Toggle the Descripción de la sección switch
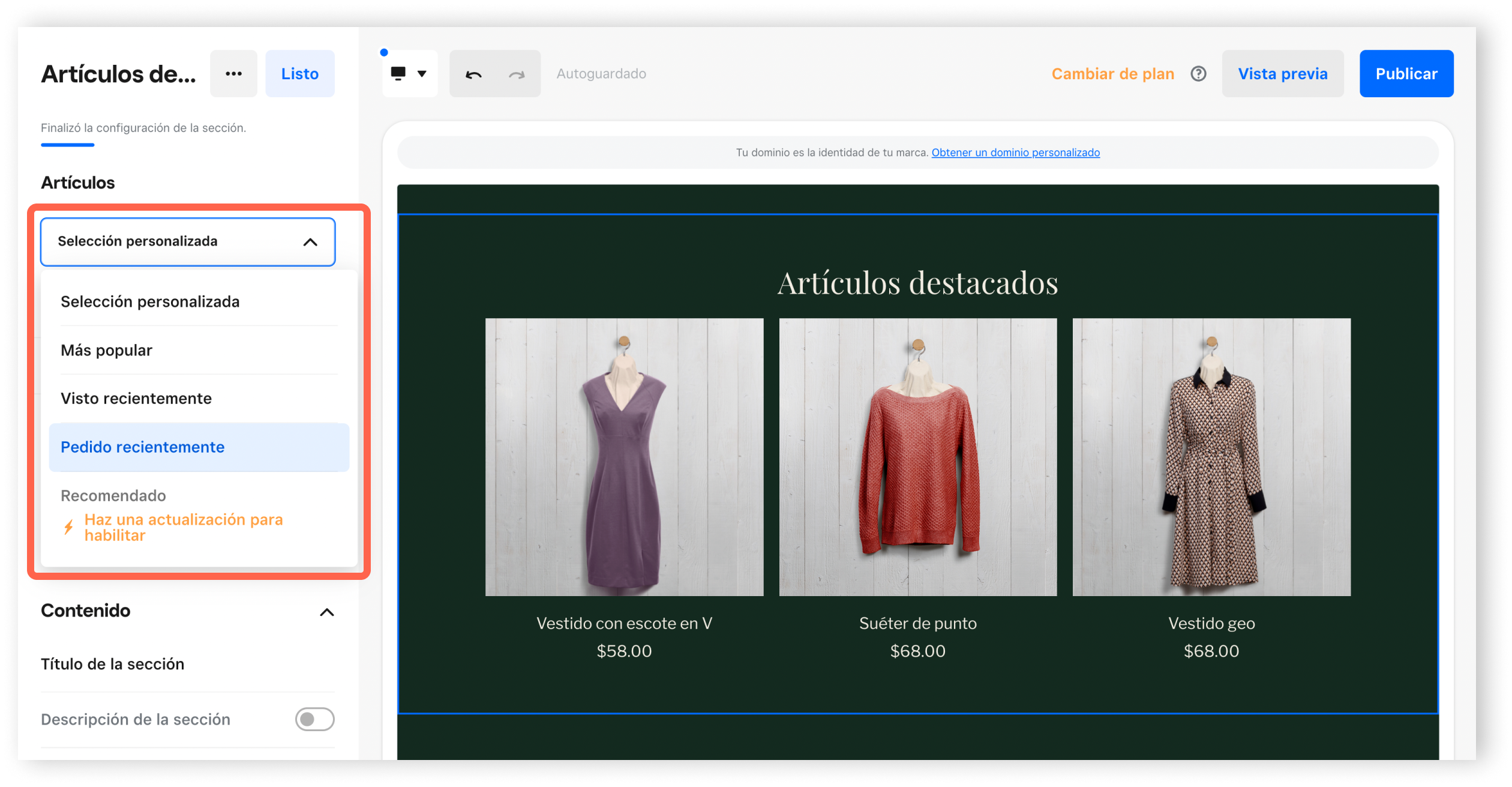This screenshot has width=1512, height=787. coord(314,719)
